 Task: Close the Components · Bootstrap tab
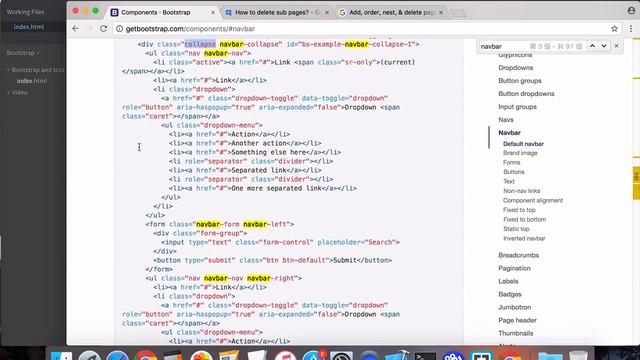click(213, 13)
